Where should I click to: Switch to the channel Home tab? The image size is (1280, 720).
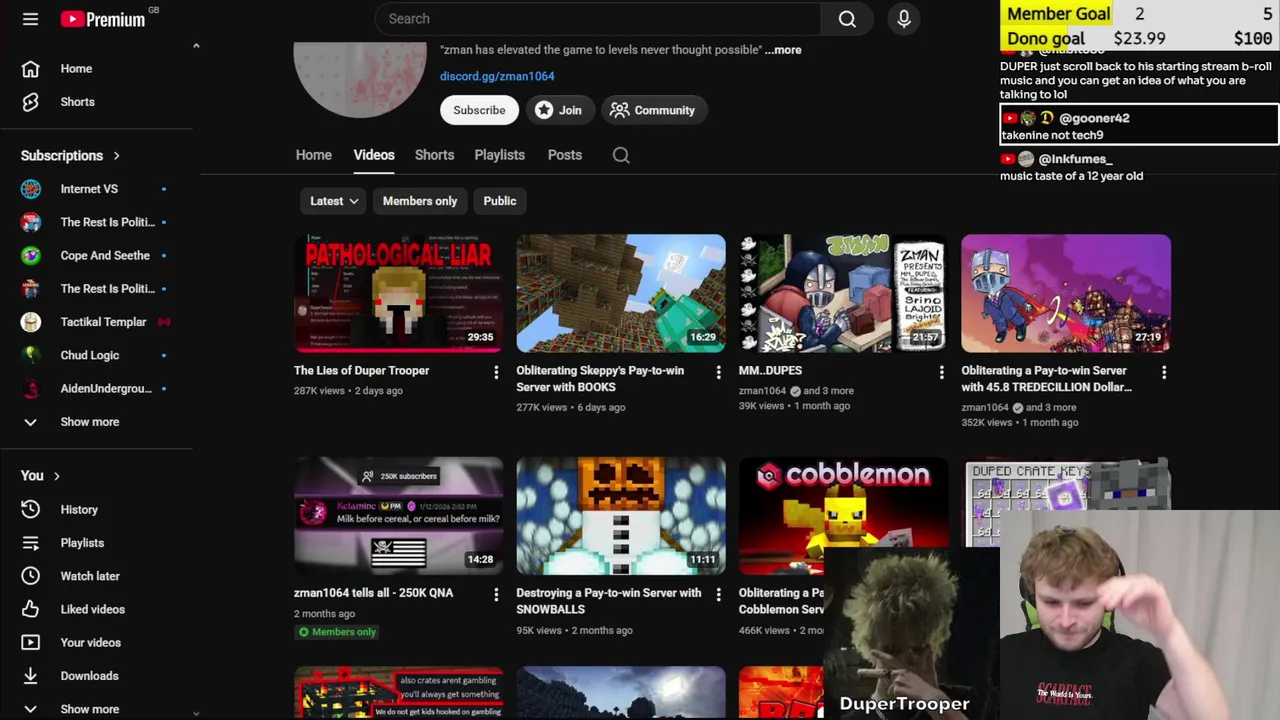(314, 155)
